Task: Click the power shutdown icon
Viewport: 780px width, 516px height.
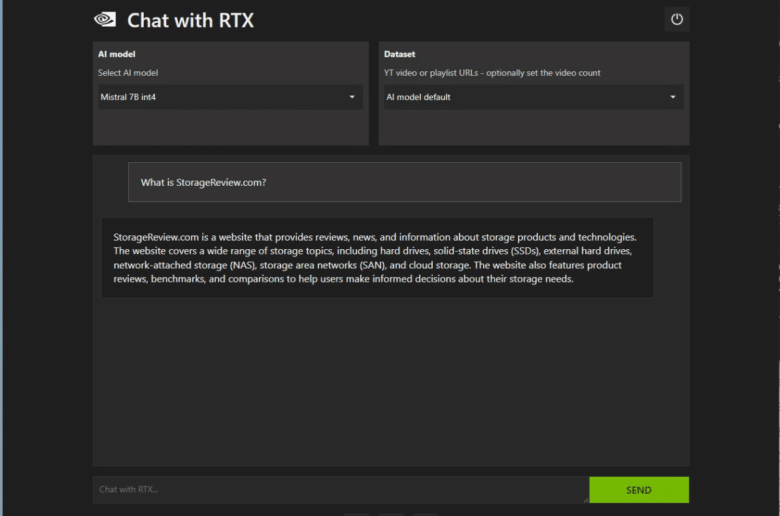Action: [677, 19]
